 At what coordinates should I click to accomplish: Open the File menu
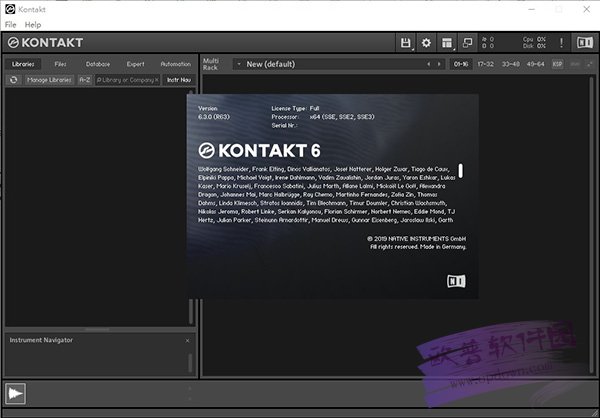tap(10, 24)
